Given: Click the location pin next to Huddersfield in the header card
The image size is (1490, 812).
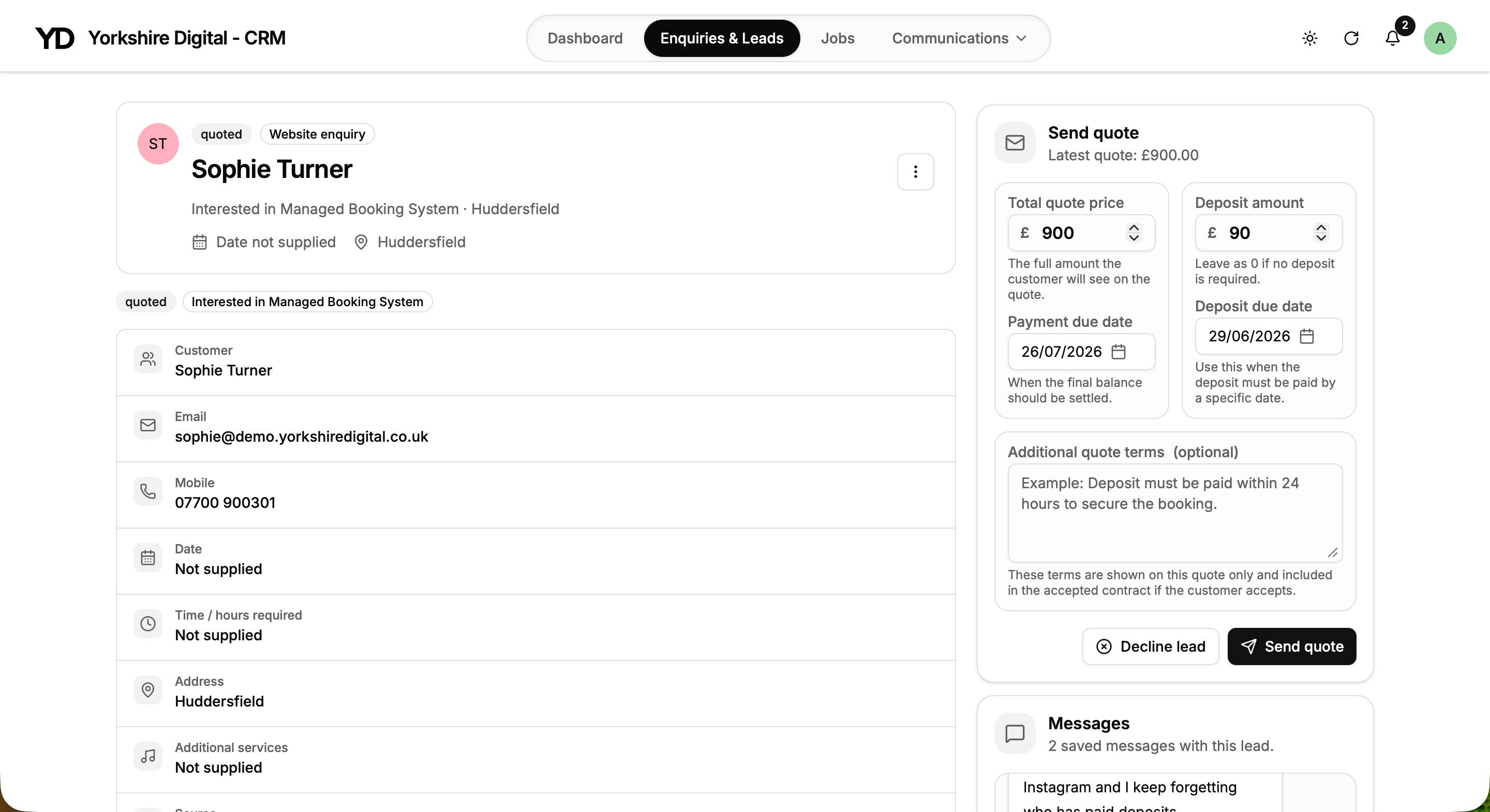Looking at the screenshot, I should (x=361, y=242).
